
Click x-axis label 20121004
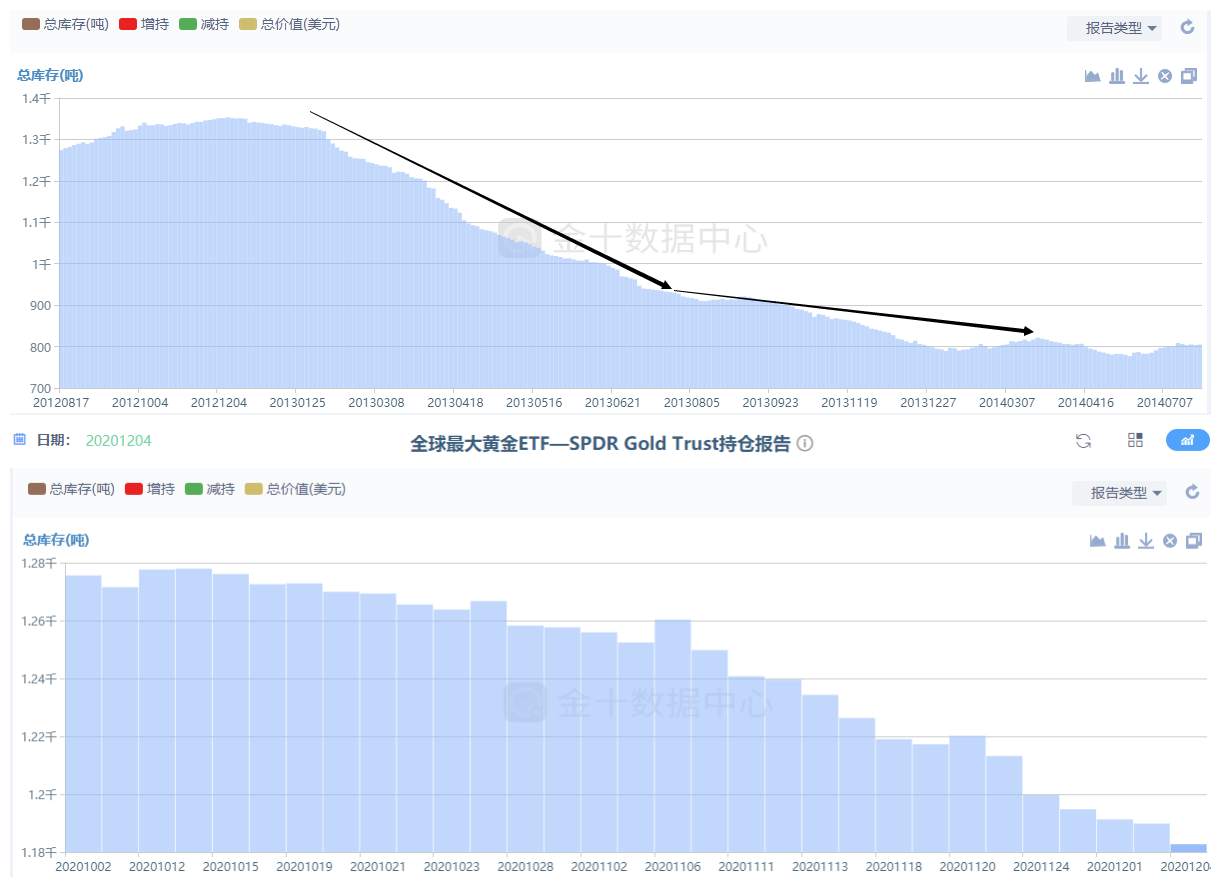pyautogui.click(x=140, y=402)
